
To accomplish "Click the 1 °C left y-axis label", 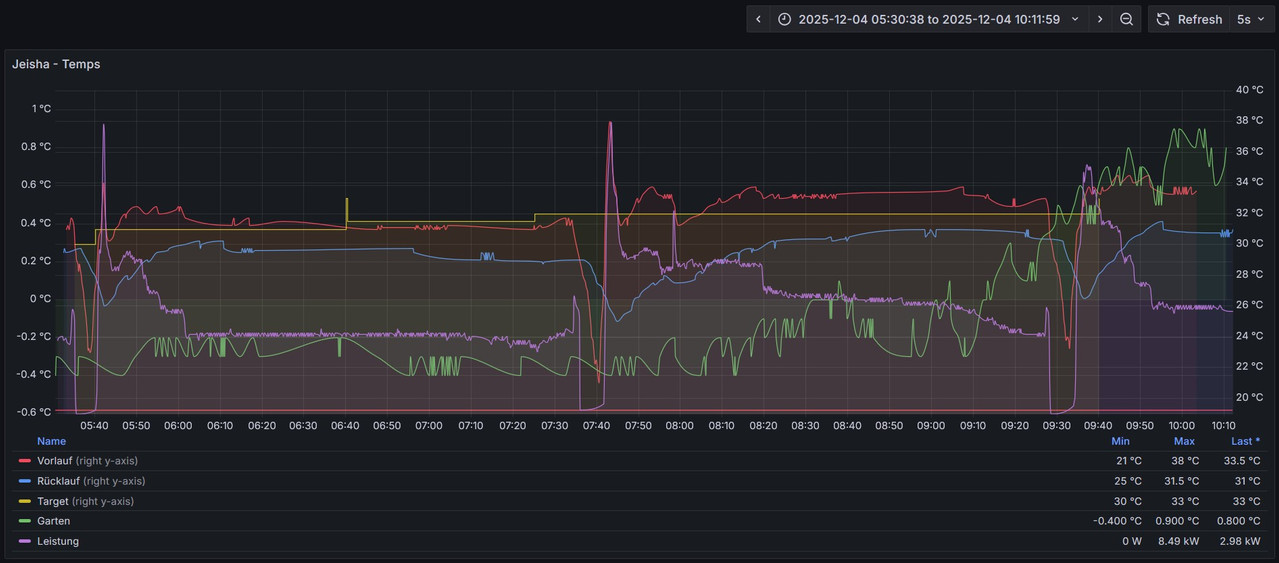I will tap(41, 108).
